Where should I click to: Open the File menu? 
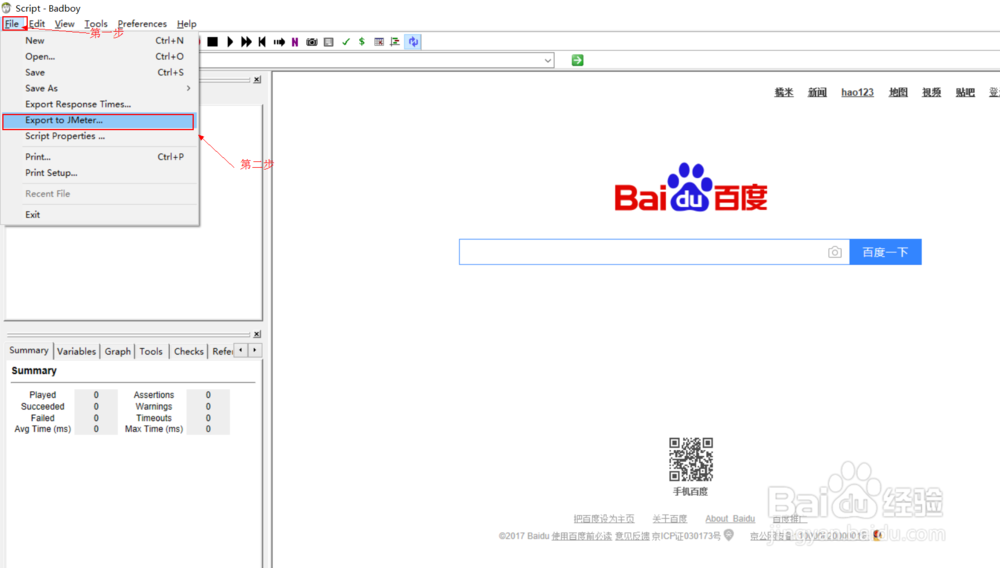(13, 24)
